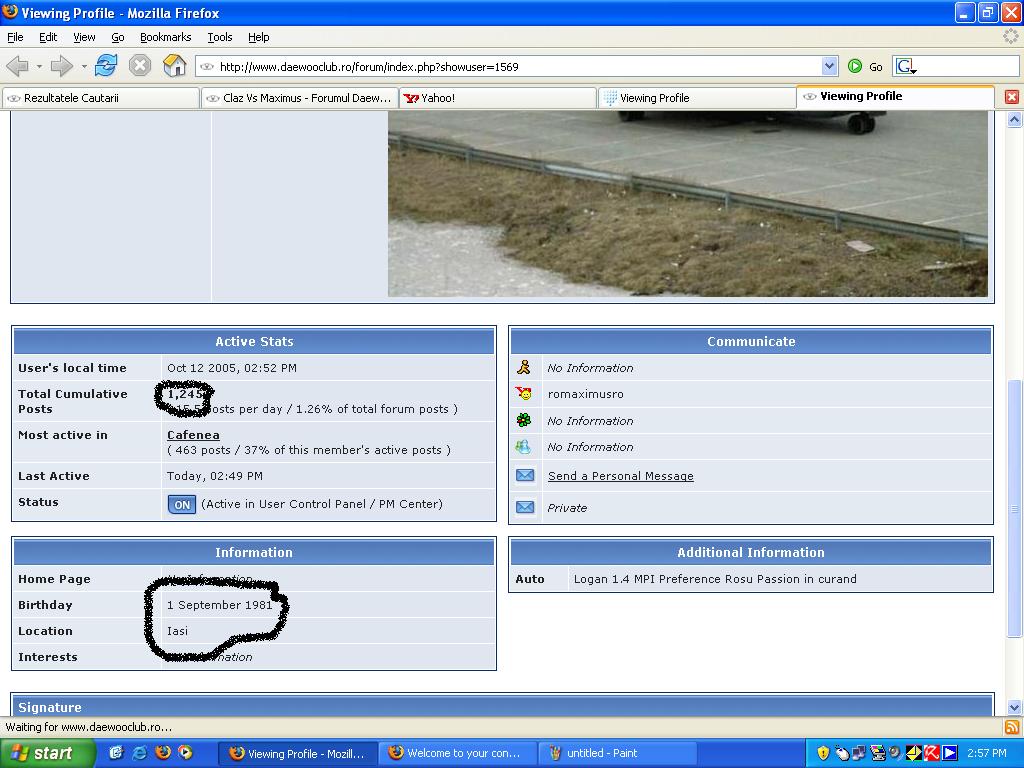
Task: Click the vertical scrollbar thumb
Action: 1014,507
